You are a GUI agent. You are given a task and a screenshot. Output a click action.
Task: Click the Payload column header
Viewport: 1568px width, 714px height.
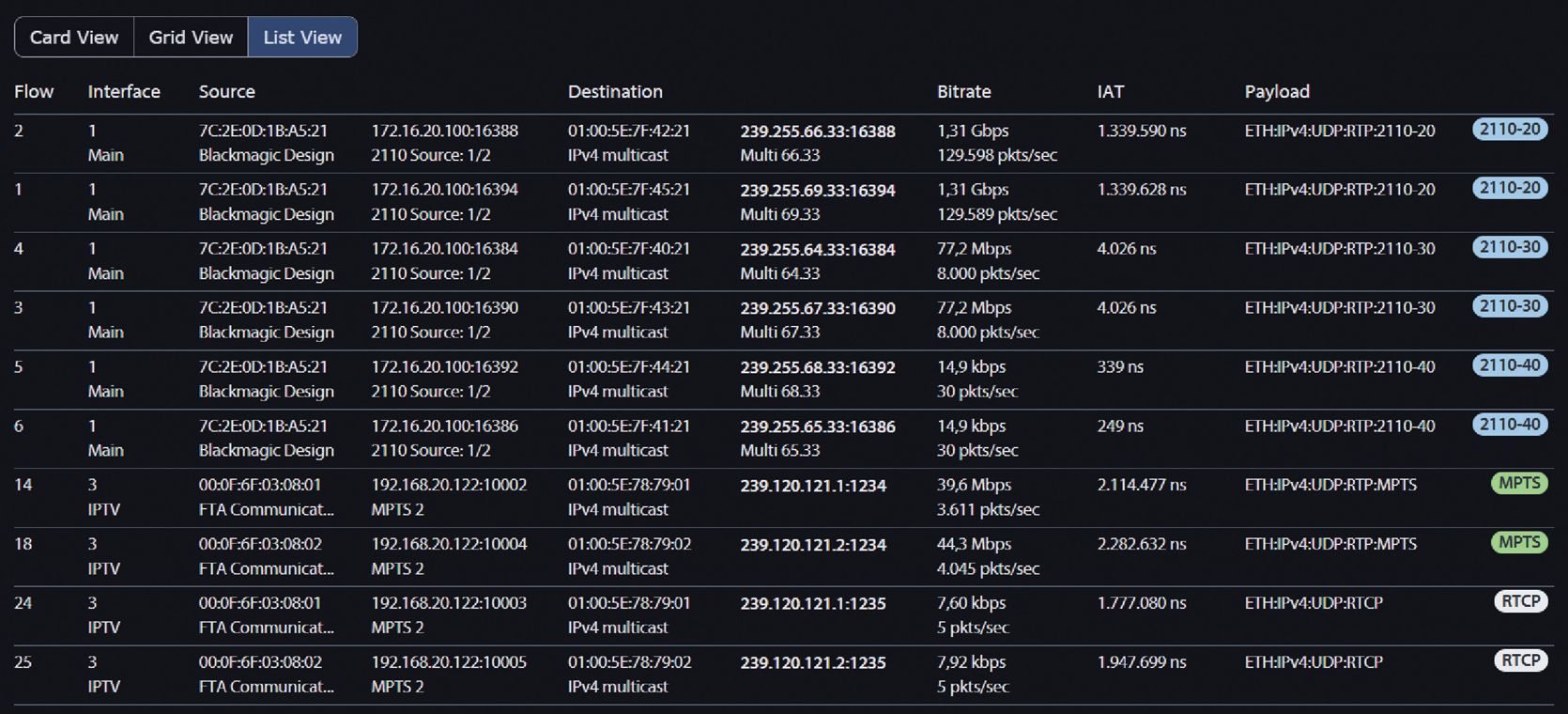tap(1276, 92)
